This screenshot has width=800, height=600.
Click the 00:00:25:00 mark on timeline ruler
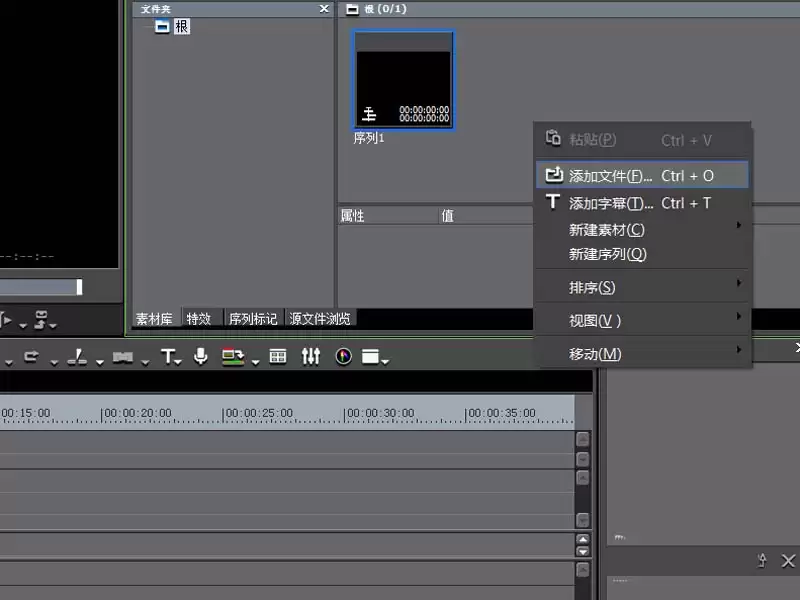[x=259, y=413]
